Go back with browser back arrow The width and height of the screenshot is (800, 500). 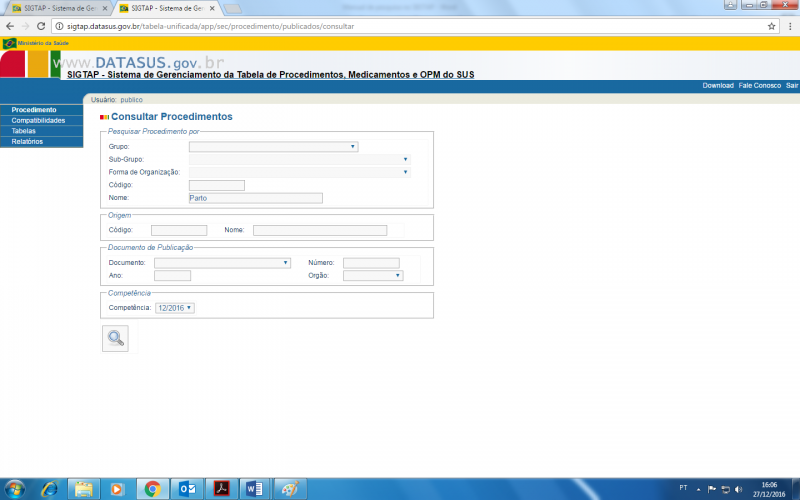pyautogui.click(x=10, y=26)
